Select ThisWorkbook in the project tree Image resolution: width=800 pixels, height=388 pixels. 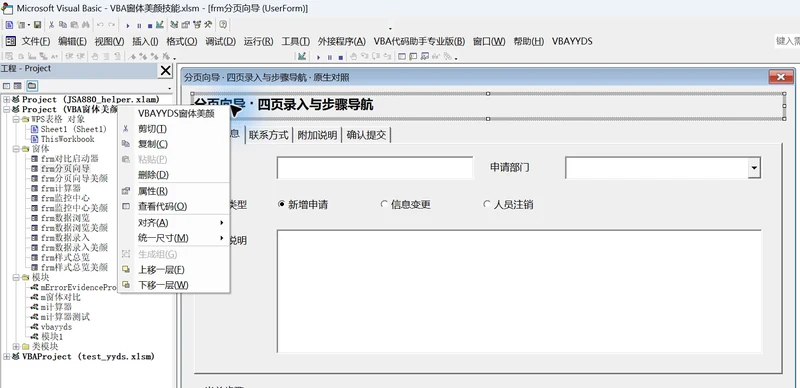67,139
